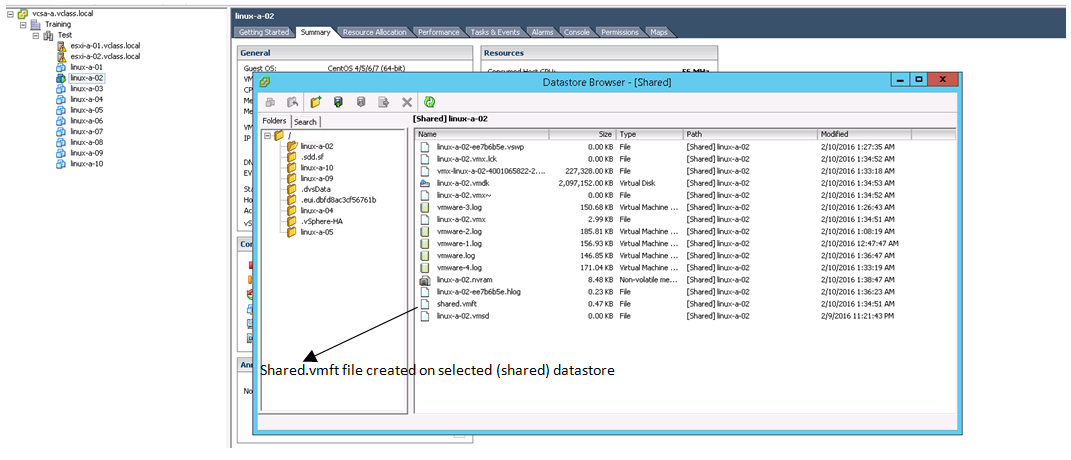Switch to the Search tab in Datastore Browser

point(305,122)
